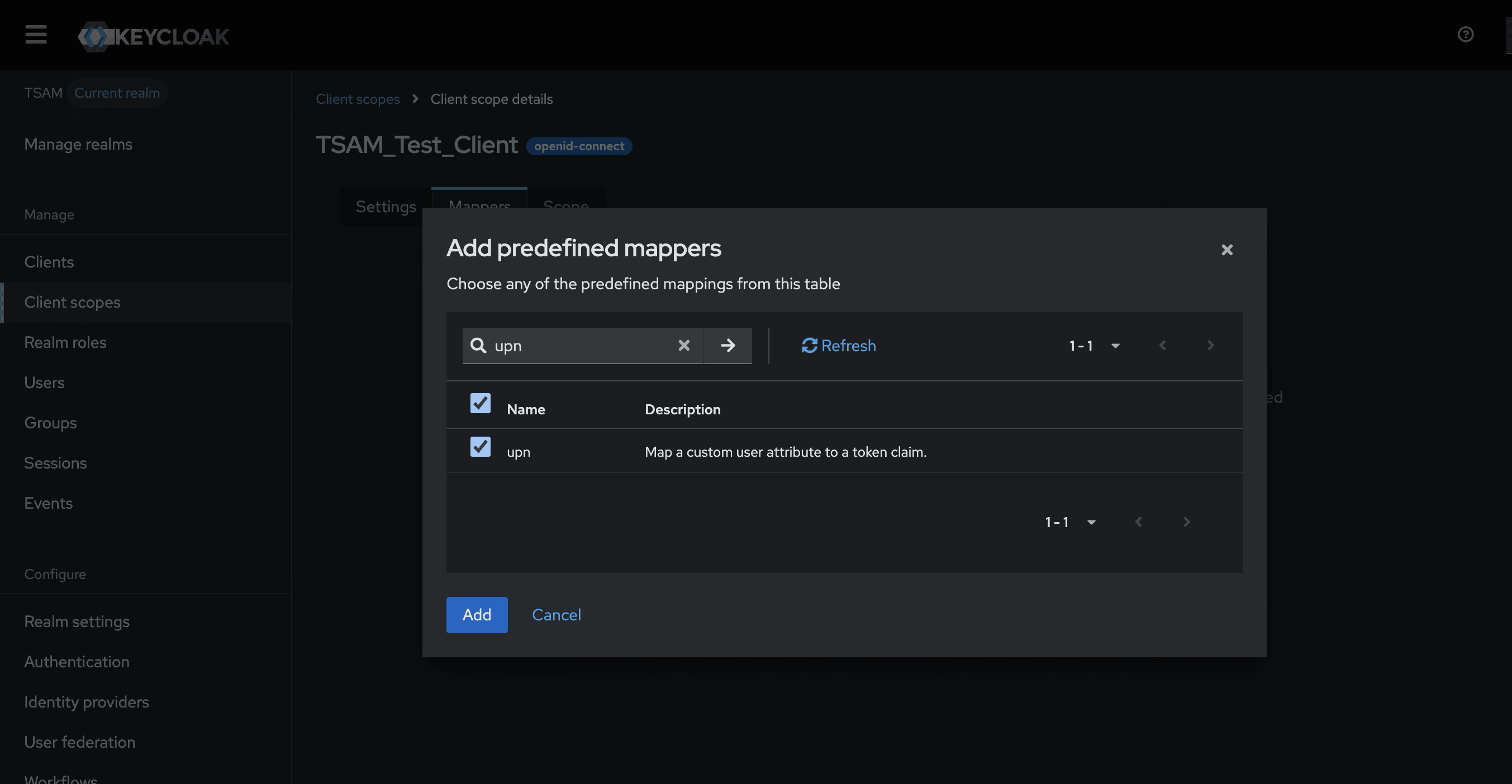The width and height of the screenshot is (1512, 784).
Task: Click the Add button
Action: coord(477,615)
